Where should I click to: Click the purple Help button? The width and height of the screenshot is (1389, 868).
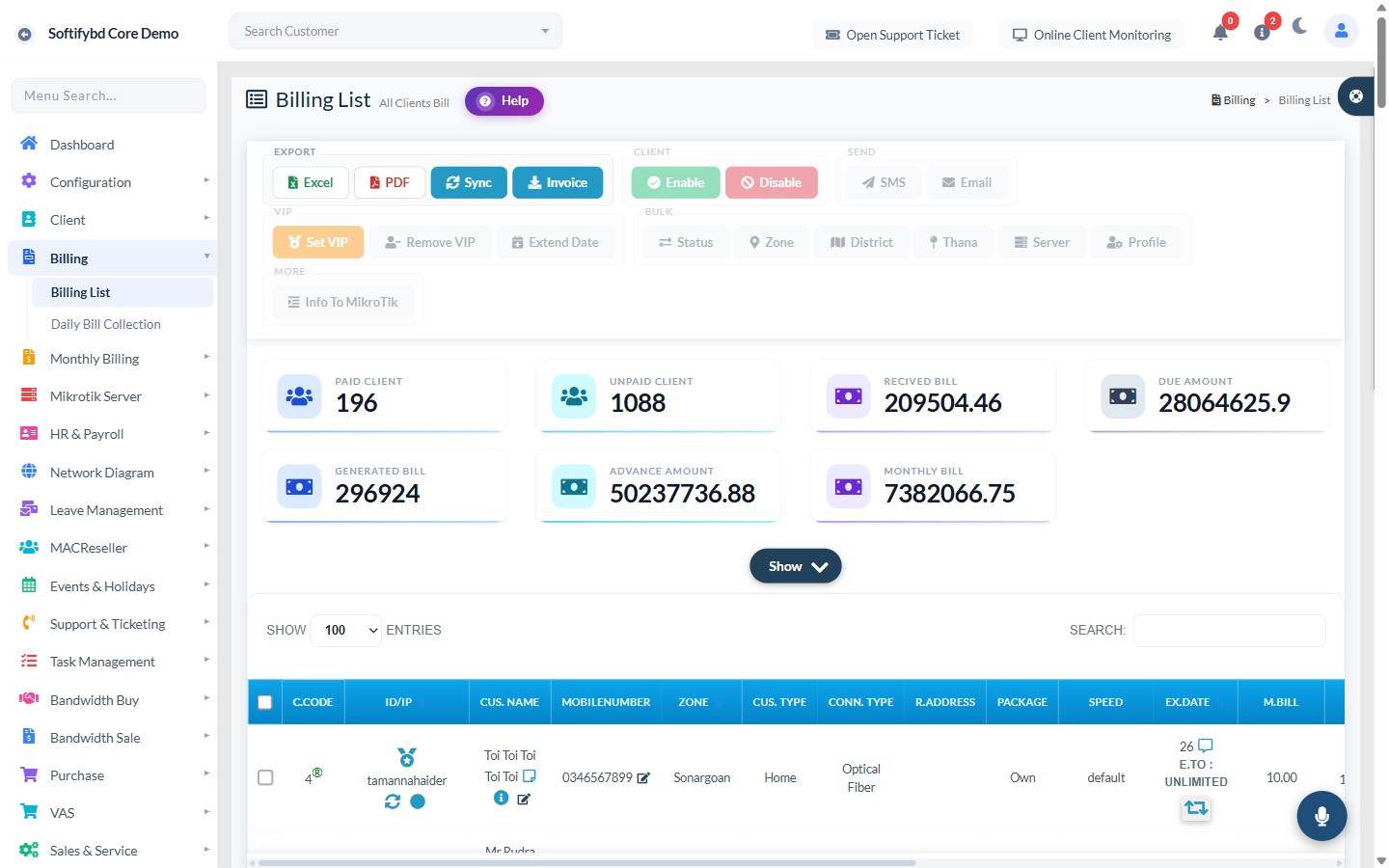[504, 100]
